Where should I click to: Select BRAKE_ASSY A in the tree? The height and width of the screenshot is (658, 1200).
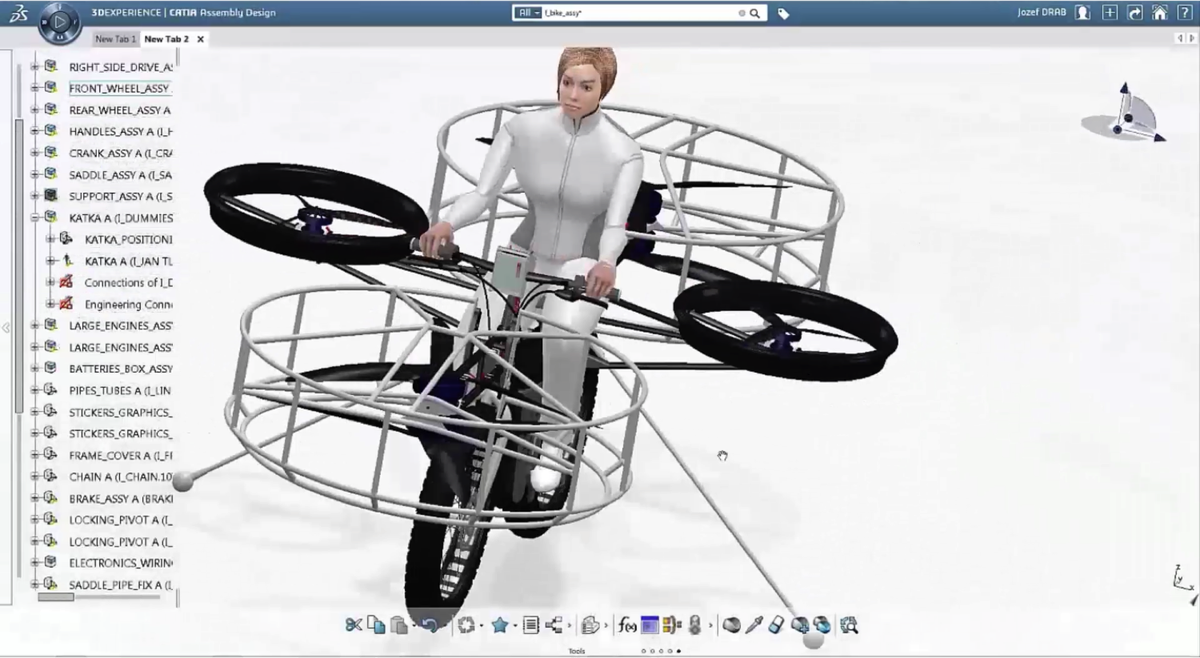(120, 498)
